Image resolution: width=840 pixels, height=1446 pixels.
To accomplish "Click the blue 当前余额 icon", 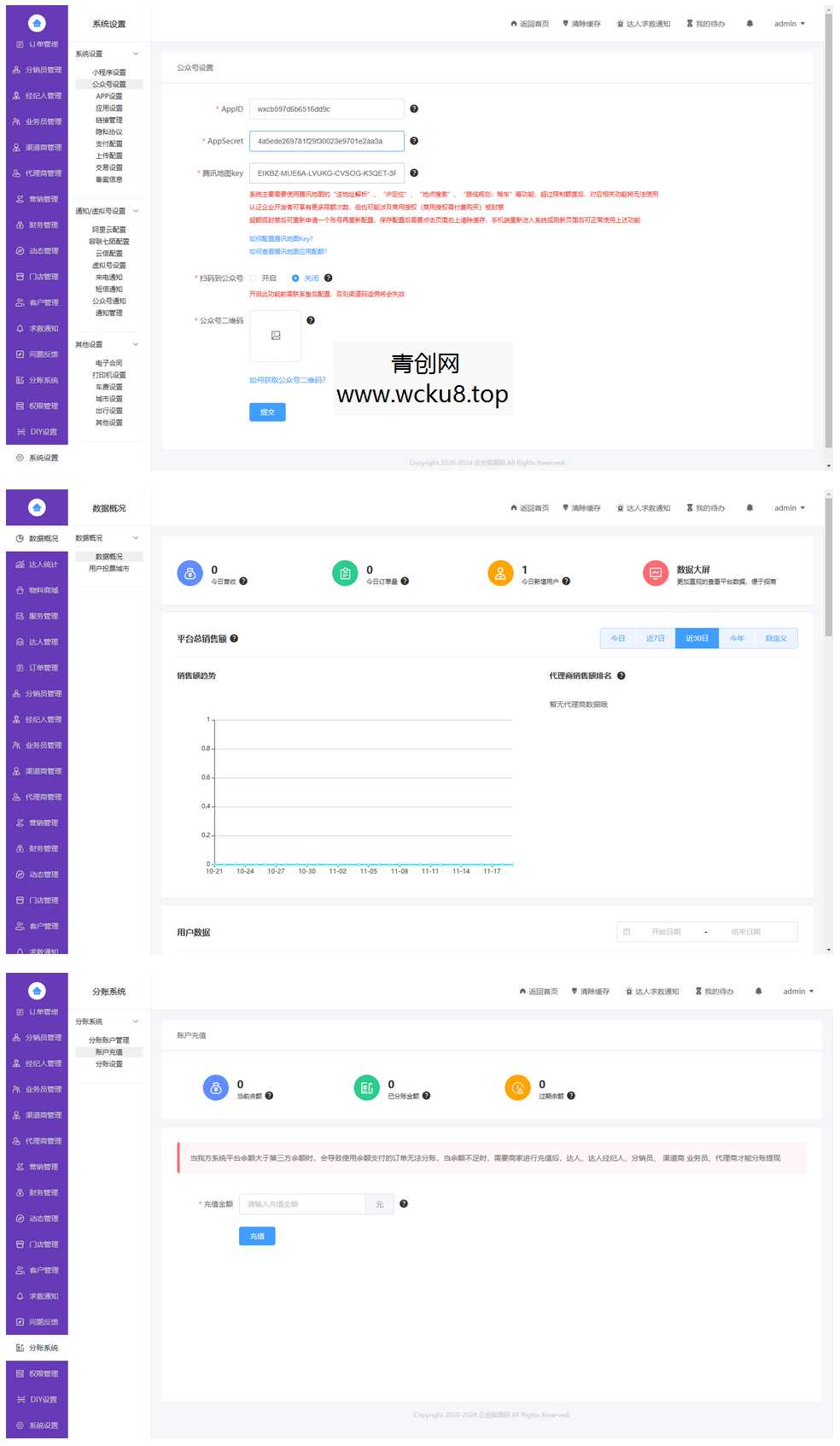I will [216, 1087].
